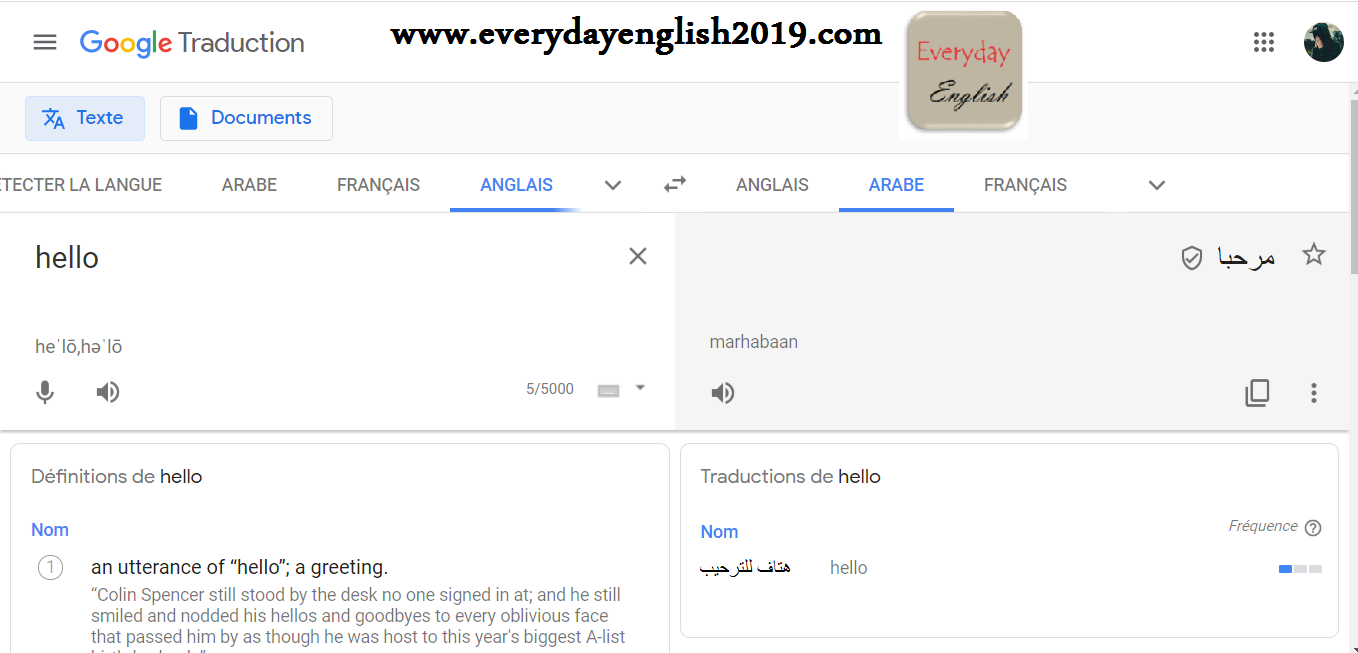Click the Traductions de hello heading
Image resolution: width=1358 pixels, height=653 pixels.
790,477
